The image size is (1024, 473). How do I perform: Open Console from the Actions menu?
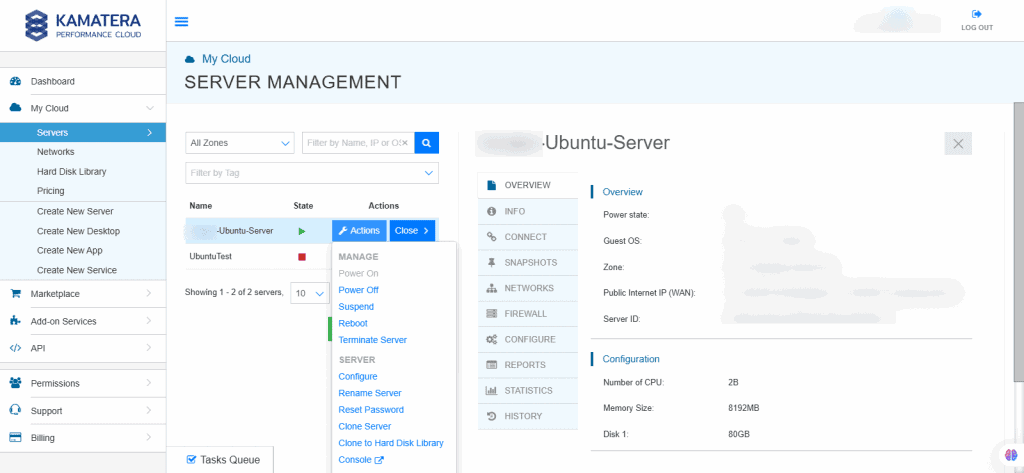click(360, 460)
